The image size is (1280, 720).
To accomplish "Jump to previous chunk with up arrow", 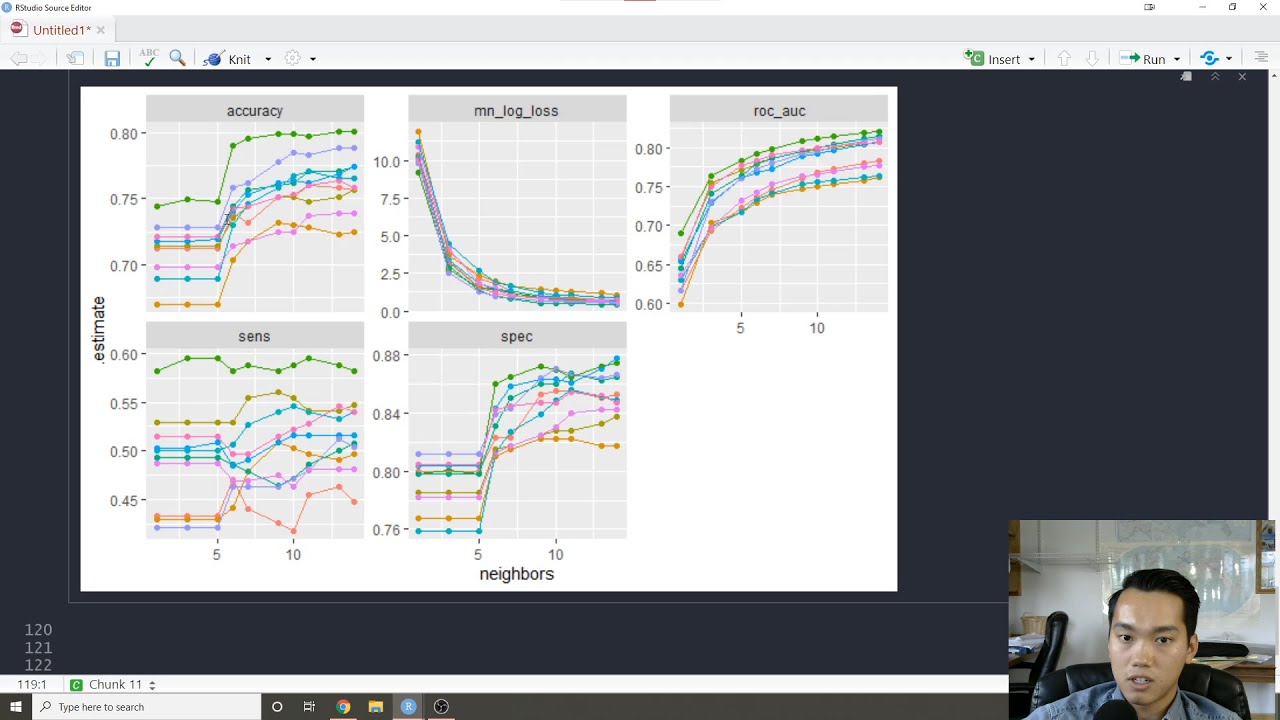I will pos(1064,59).
